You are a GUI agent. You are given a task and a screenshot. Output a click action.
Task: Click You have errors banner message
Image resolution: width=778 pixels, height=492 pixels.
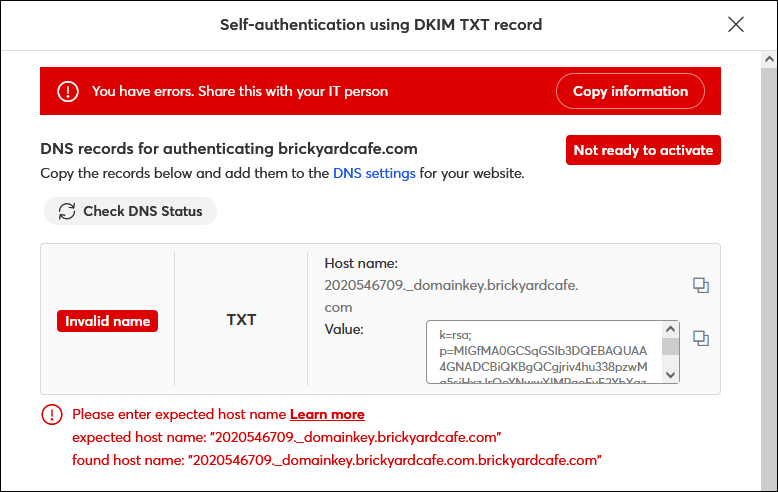(x=240, y=91)
